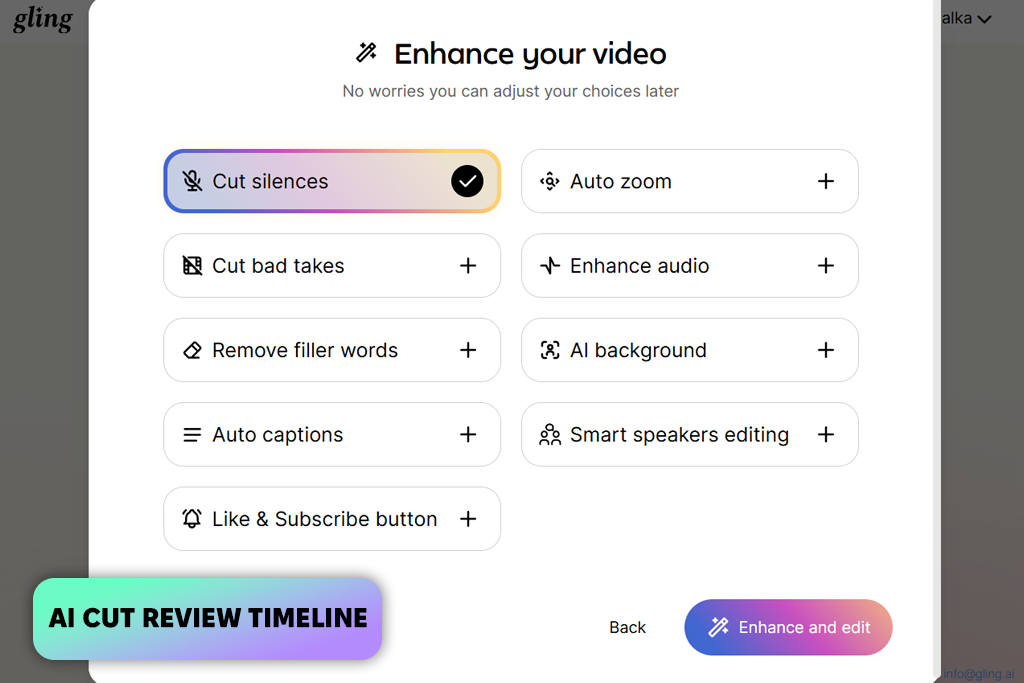The image size is (1024, 683).
Task: Open the account dropdown chevron
Action: [x=984, y=20]
